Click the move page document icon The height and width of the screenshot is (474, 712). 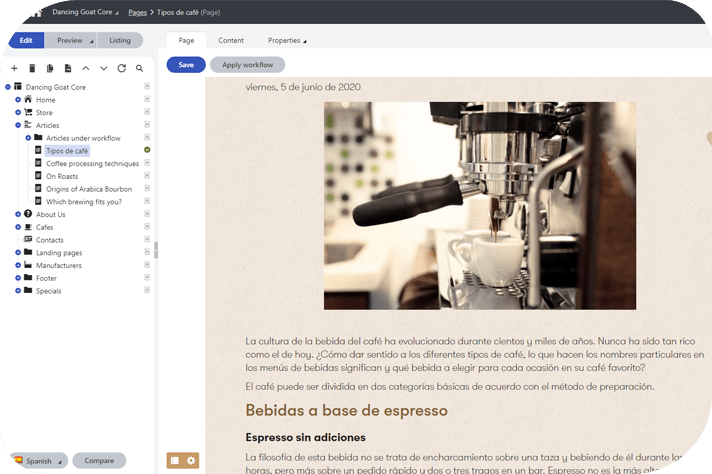(68, 68)
